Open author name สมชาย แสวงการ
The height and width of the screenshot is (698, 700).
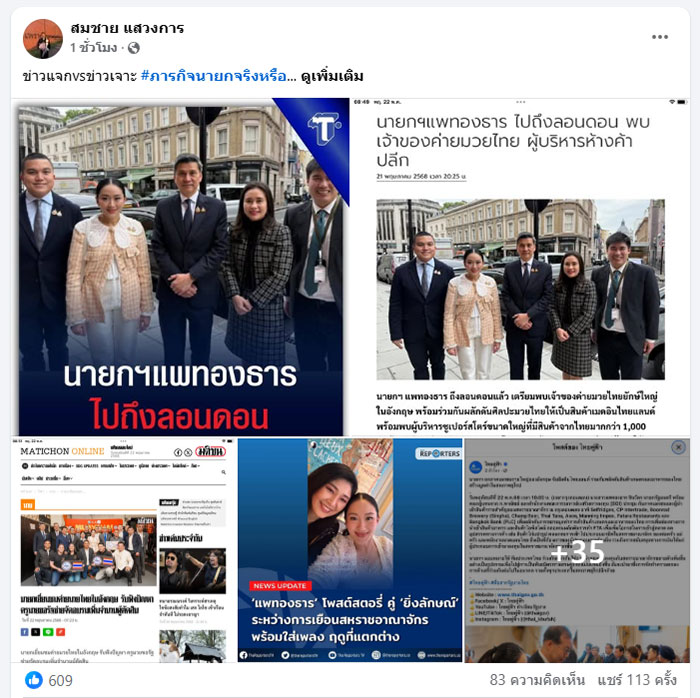point(127,28)
